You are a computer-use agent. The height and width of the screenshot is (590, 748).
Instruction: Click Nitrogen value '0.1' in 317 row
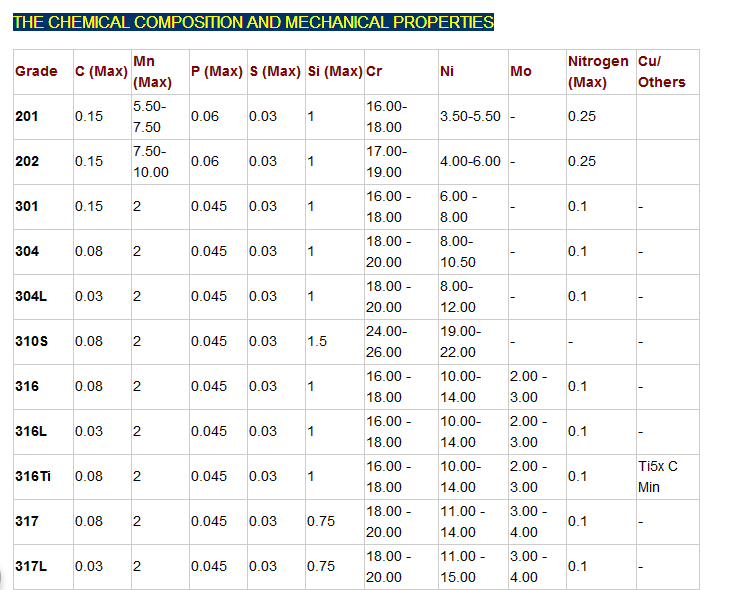coord(577,521)
